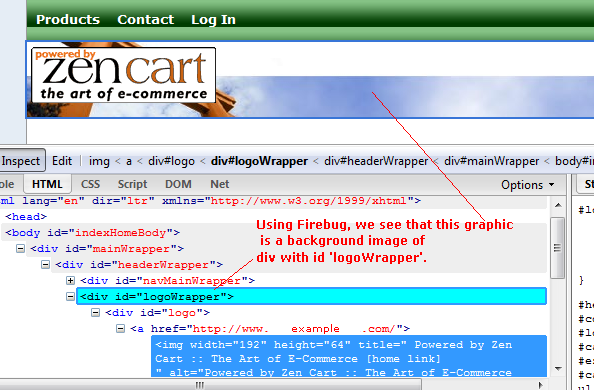
Task: Switch to the HTML tab
Action: click(x=47, y=184)
